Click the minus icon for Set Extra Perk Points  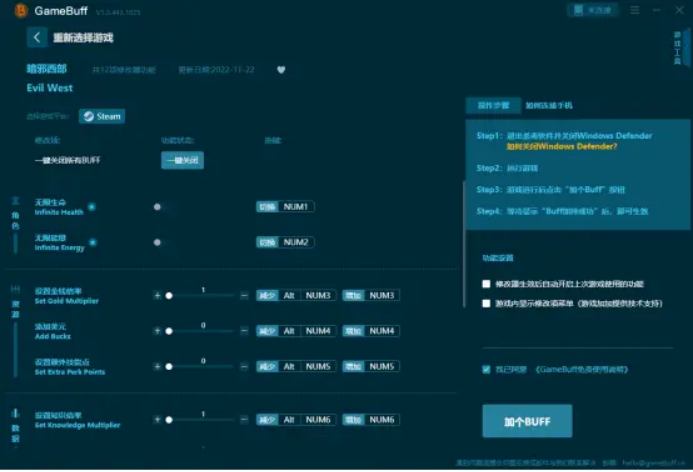pyautogui.click(x=244, y=366)
